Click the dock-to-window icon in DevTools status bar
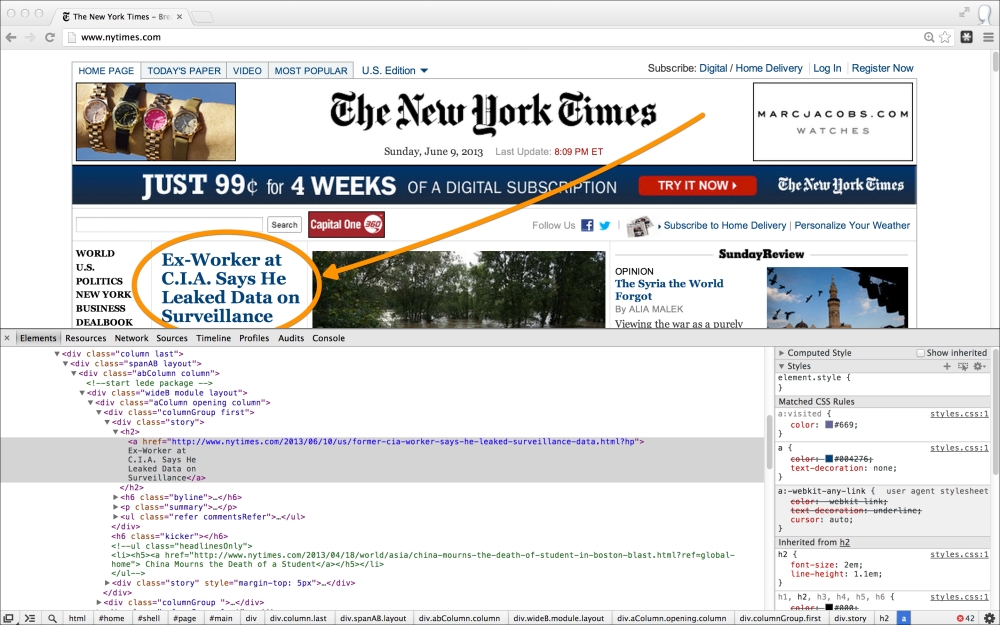 click(9, 618)
